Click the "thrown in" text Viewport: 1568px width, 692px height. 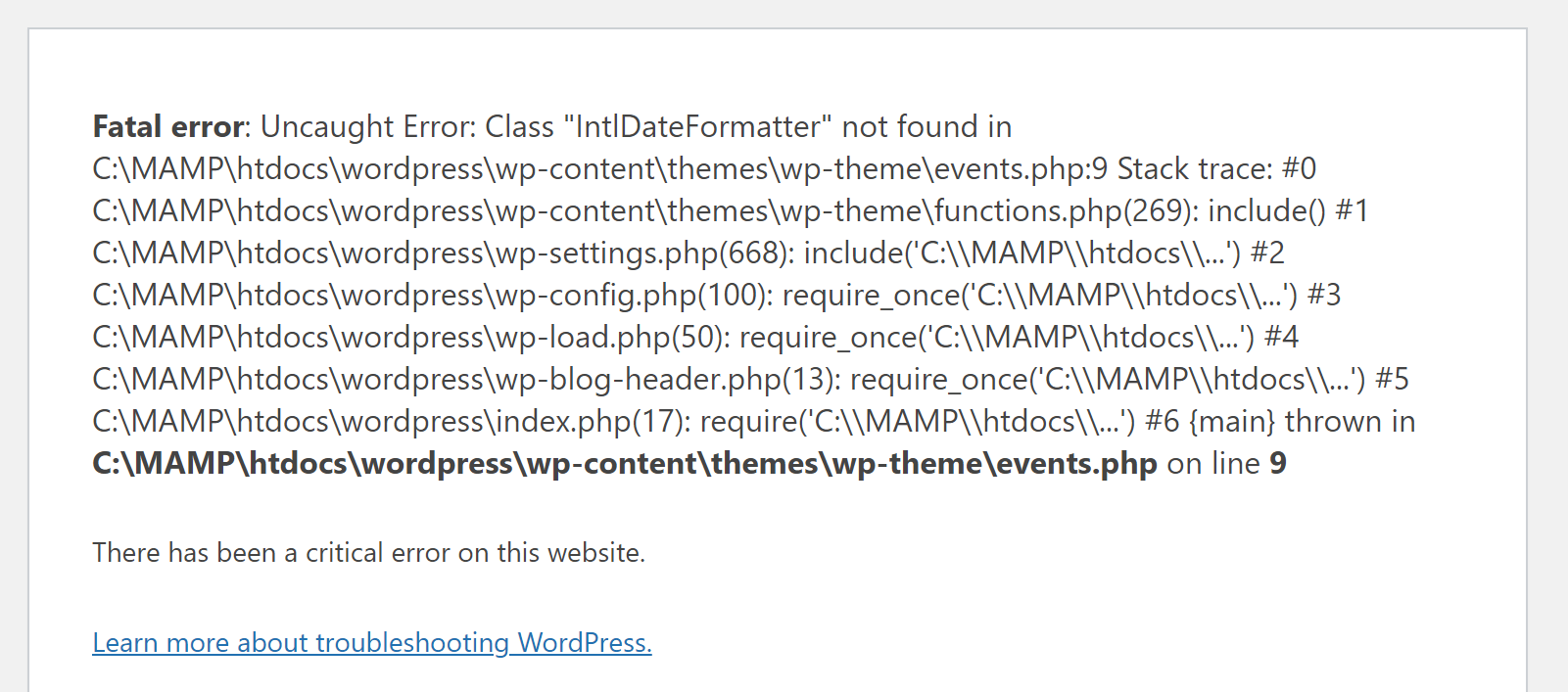[1350, 422]
